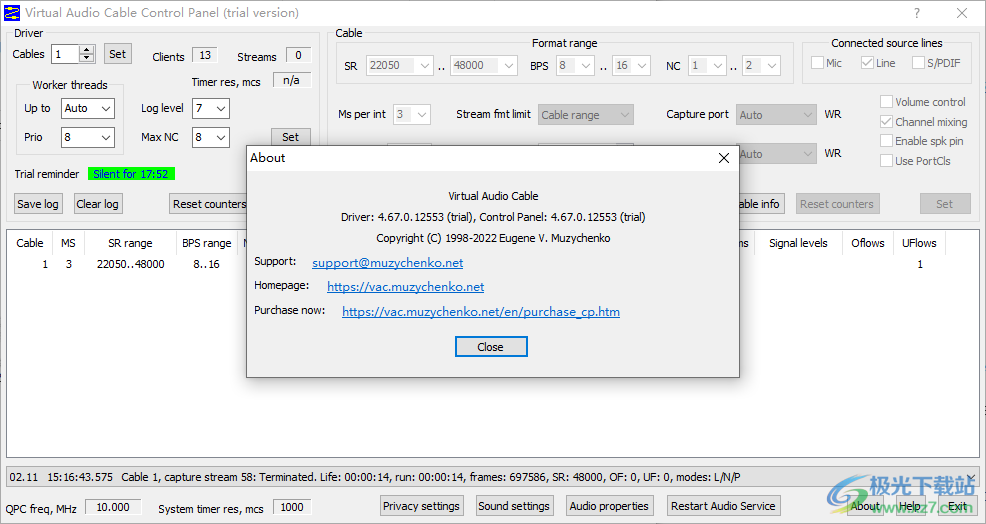Image resolution: width=986 pixels, height=524 pixels.
Task: Dismiss the log message bar X icon
Action: (x=970, y=477)
